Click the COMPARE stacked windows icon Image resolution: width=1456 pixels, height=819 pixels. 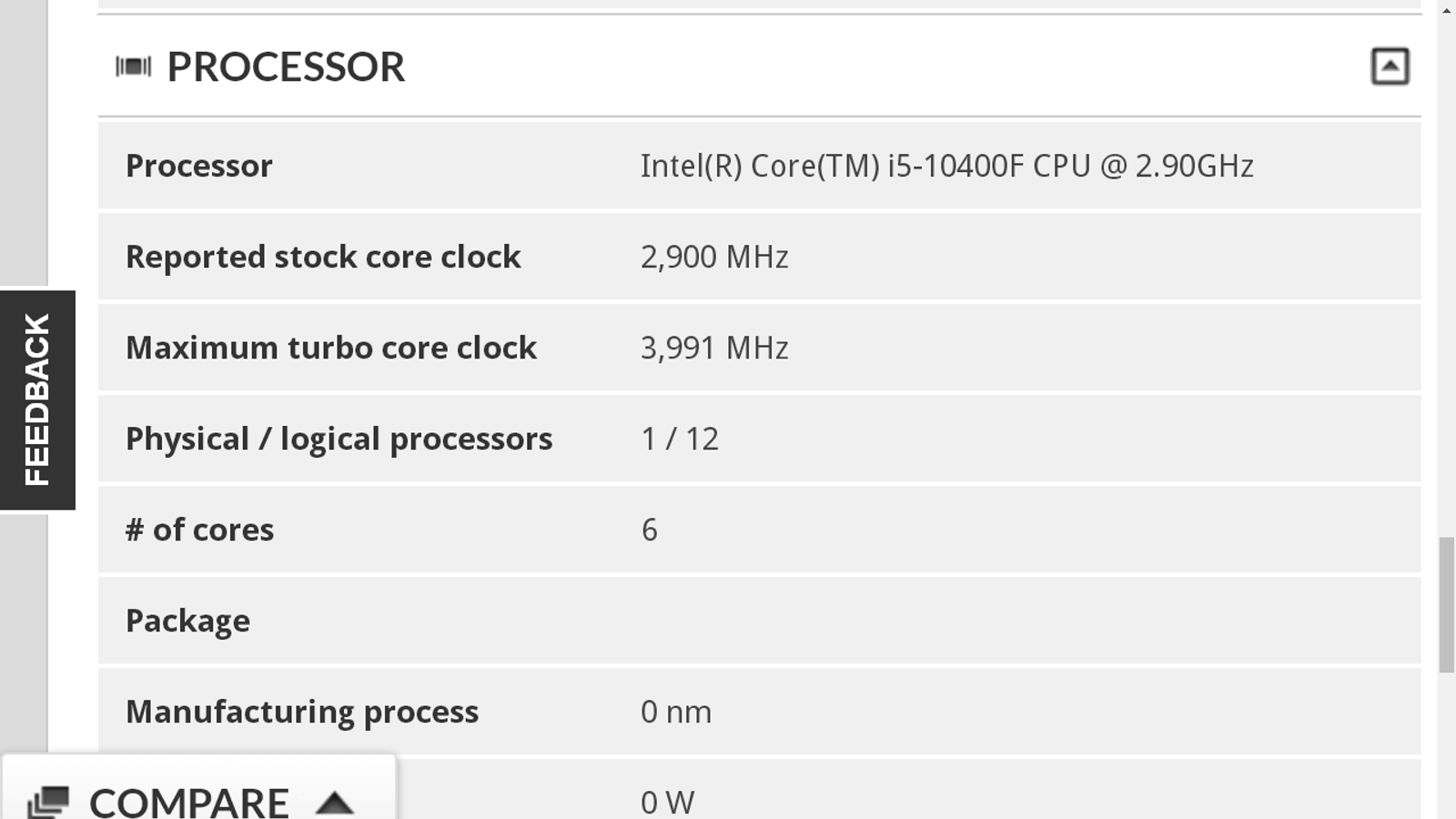pyautogui.click(x=48, y=801)
